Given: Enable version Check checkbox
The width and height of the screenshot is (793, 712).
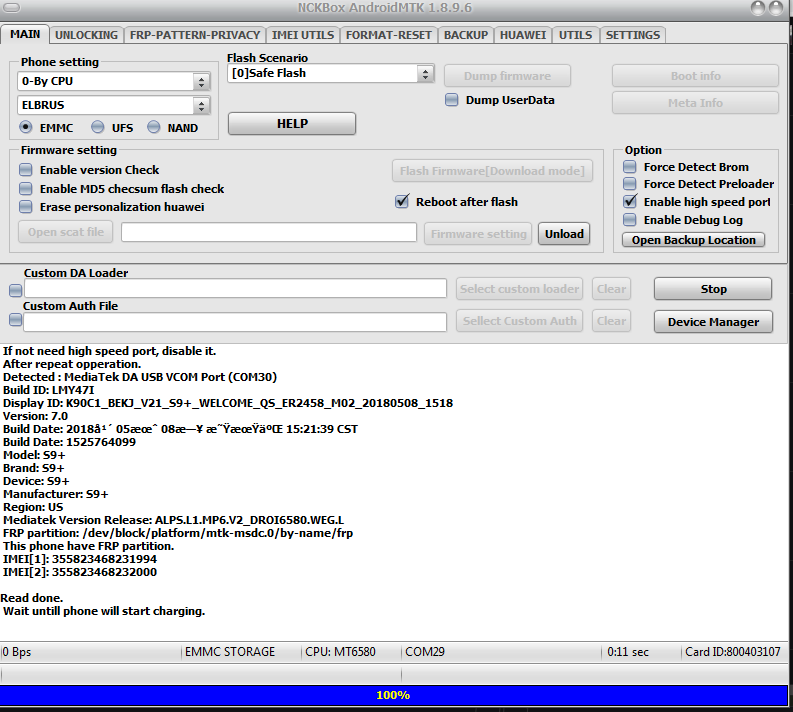Looking at the screenshot, I should pyautogui.click(x=25, y=169).
